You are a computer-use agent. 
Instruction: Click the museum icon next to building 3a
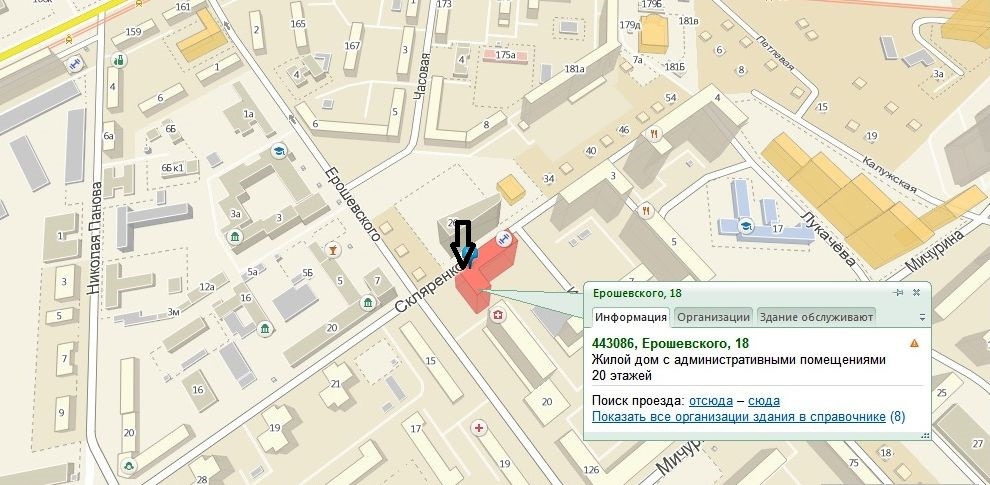pyautogui.click(x=235, y=237)
